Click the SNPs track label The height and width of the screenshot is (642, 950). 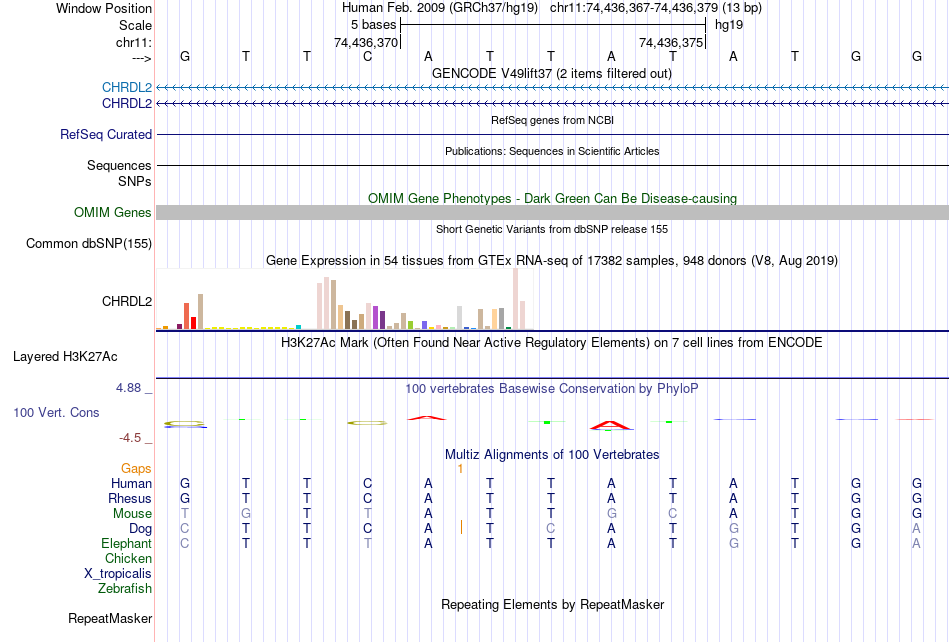tap(135, 181)
